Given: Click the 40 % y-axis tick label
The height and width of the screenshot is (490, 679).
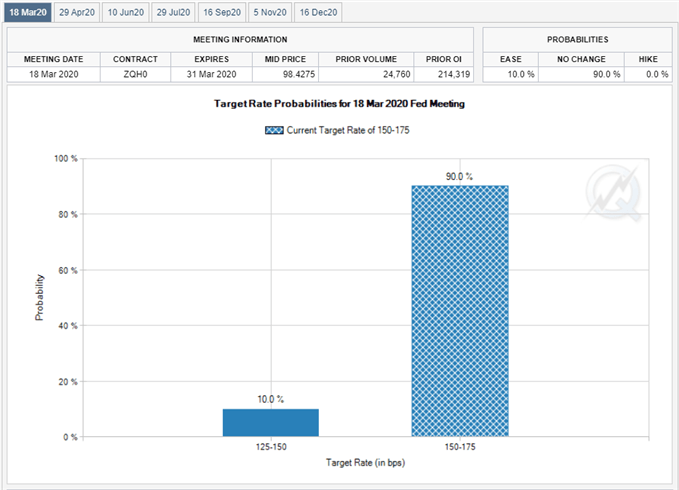Looking at the screenshot, I should click(68, 326).
